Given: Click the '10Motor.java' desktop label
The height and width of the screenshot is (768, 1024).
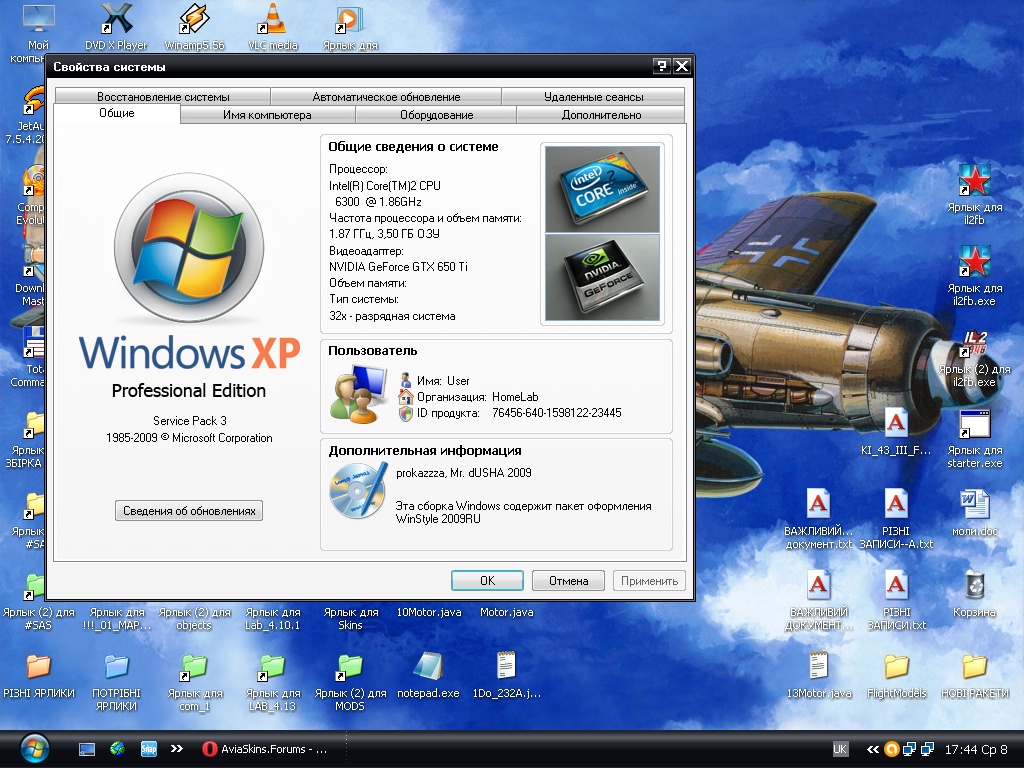Looking at the screenshot, I should click(428, 612).
